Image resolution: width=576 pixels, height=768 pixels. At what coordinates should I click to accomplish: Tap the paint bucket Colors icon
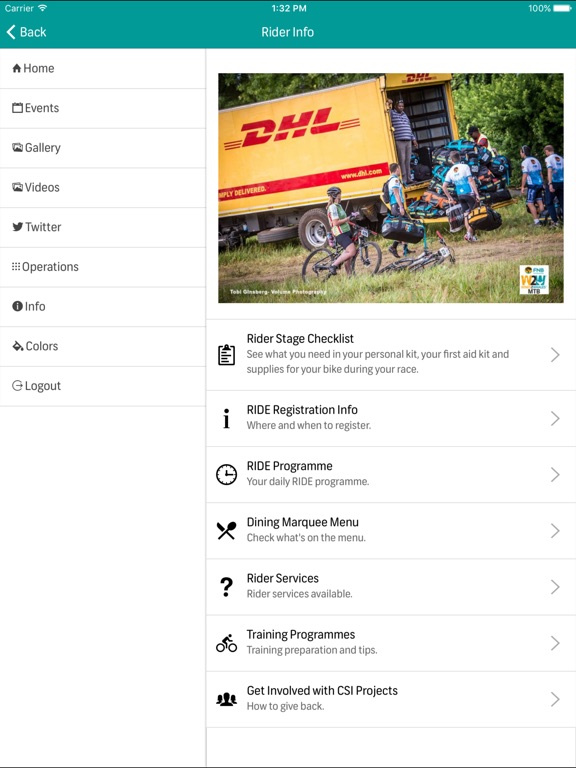pos(18,346)
